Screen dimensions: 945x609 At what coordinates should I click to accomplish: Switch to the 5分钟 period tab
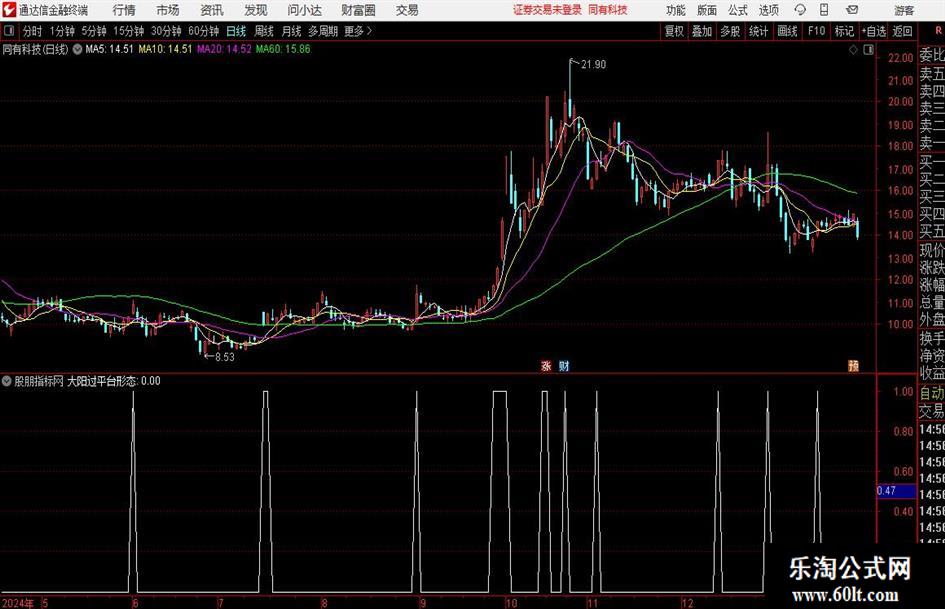coord(94,31)
